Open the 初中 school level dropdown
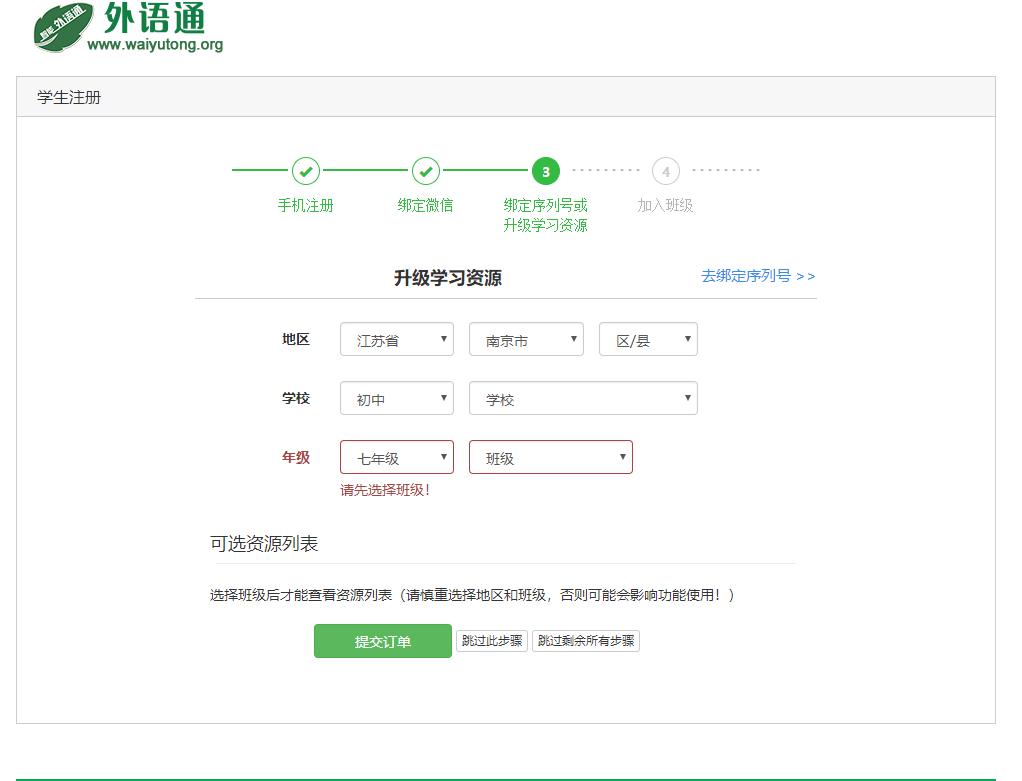This screenshot has width=1022, height=781. click(x=397, y=398)
